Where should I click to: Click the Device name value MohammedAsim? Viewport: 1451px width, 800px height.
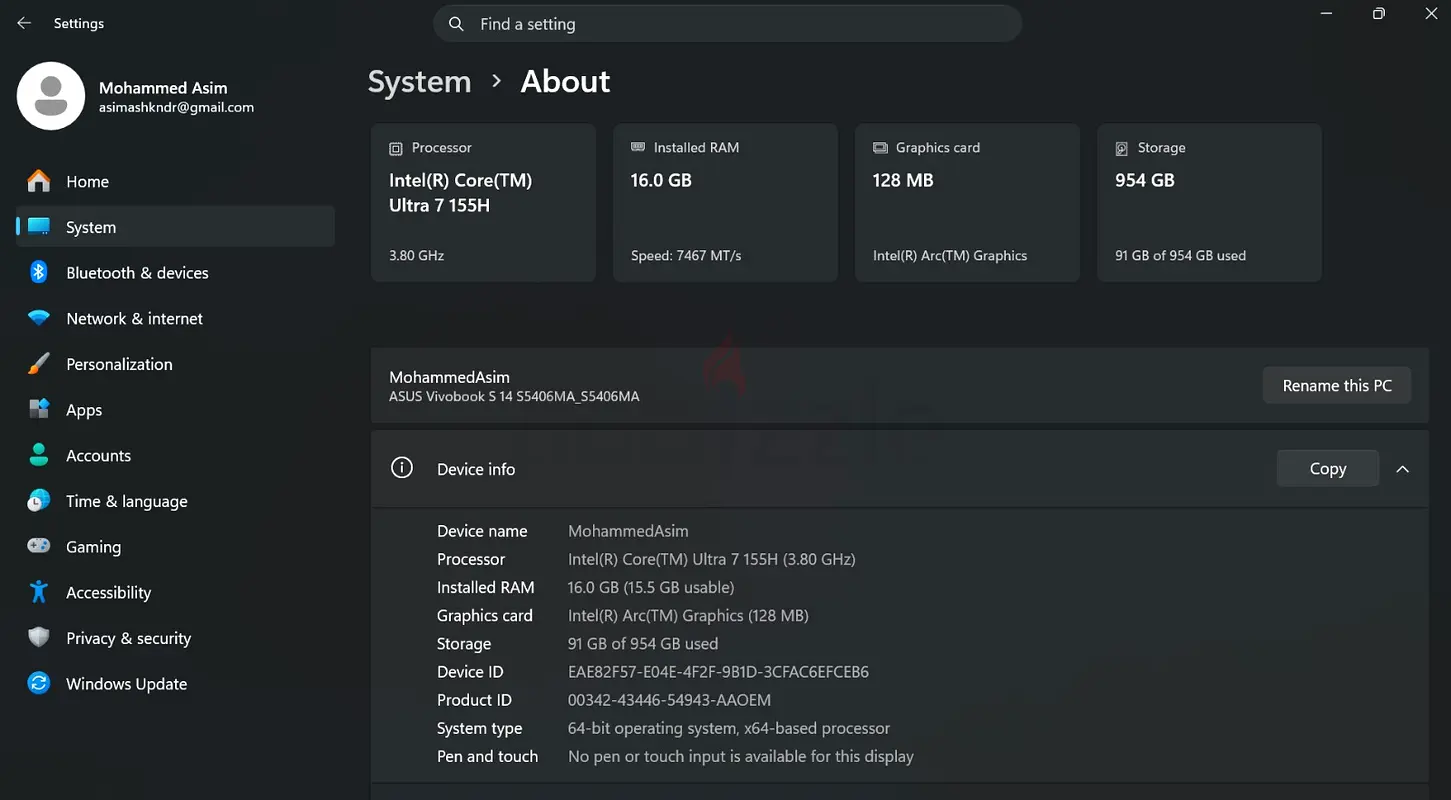point(628,531)
